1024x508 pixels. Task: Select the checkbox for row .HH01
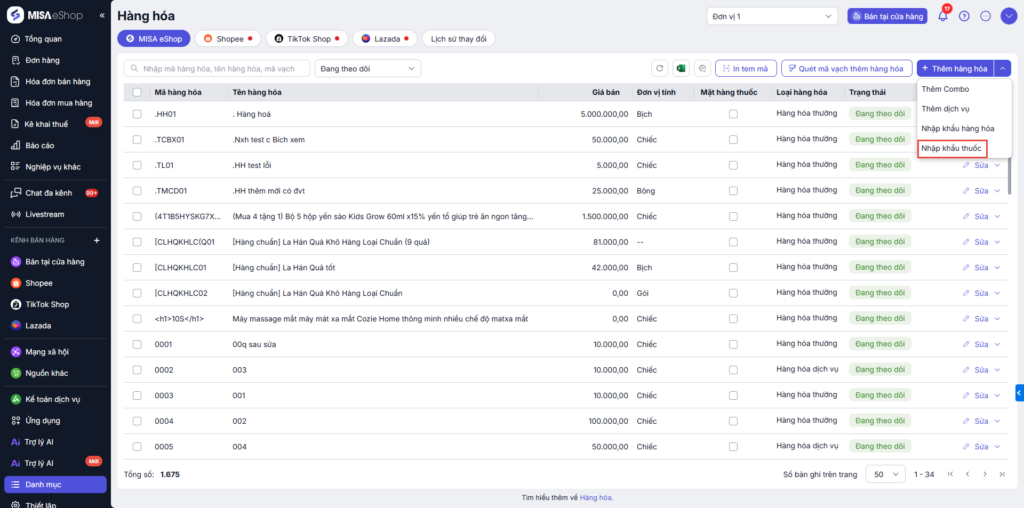(x=137, y=114)
